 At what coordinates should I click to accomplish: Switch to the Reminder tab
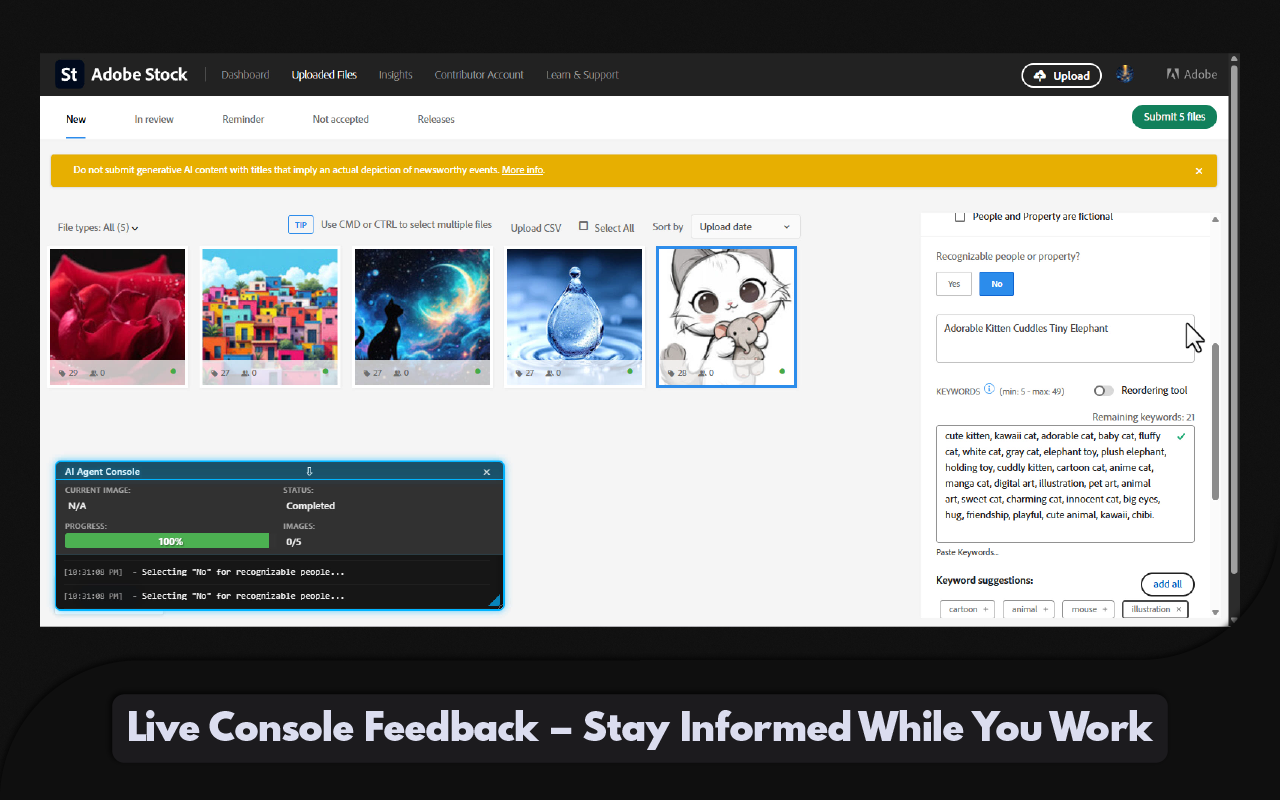tap(243, 119)
